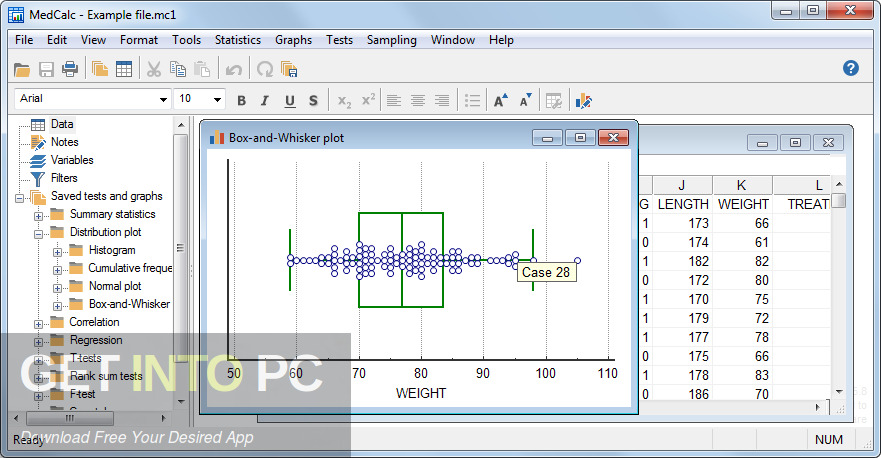Click the Copy icon in toolbar
Image resolution: width=881 pixels, height=458 pixels.
click(x=178, y=69)
